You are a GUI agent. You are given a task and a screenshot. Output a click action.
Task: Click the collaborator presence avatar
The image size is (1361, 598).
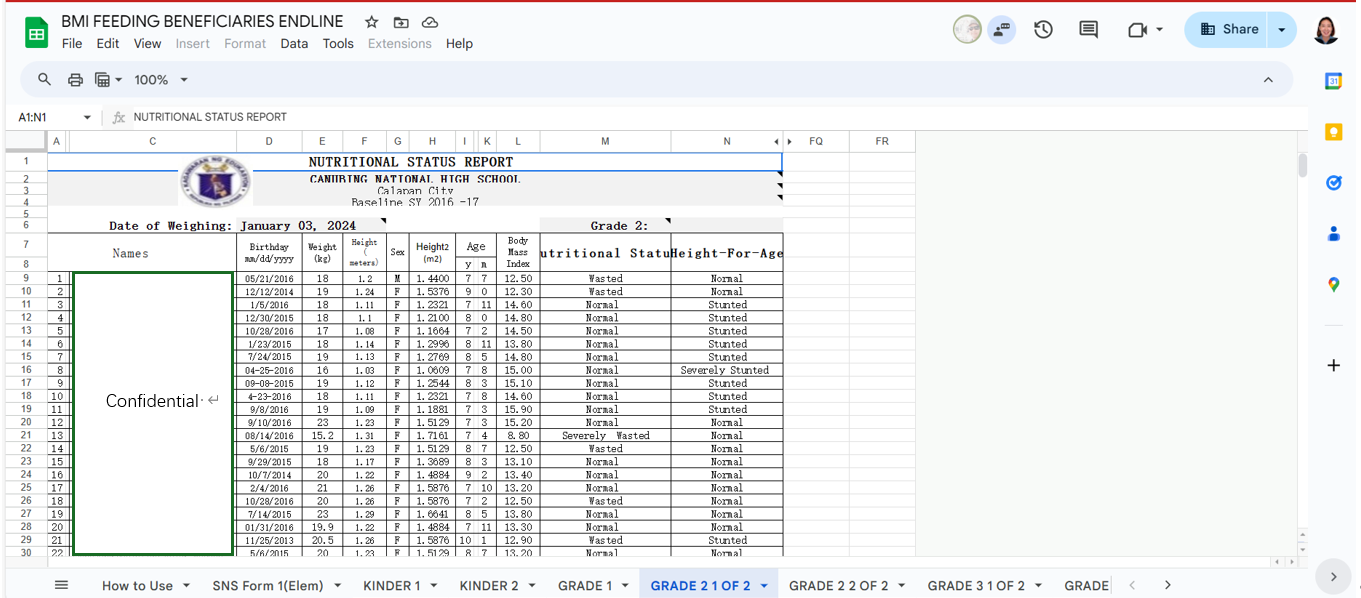click(x=967, y=30)
